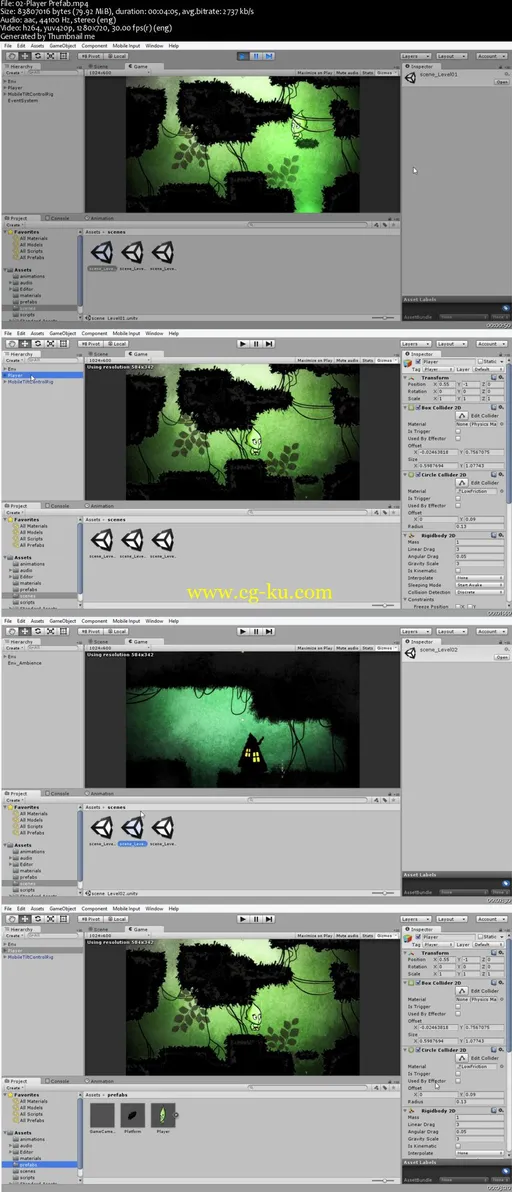The height and width of the screenshot is (1192, 512).
Task: Select the Player prefab thumbnail in fourth frame
Action: coord(163,1115)
